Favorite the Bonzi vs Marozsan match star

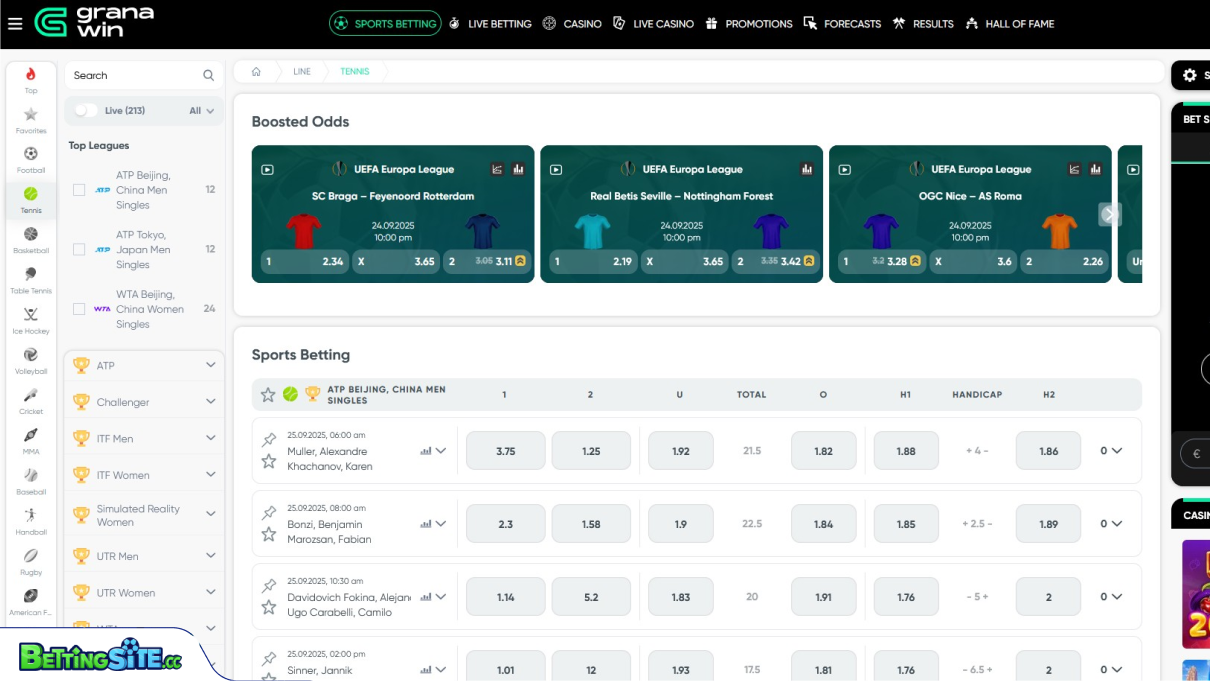[269, 534]
